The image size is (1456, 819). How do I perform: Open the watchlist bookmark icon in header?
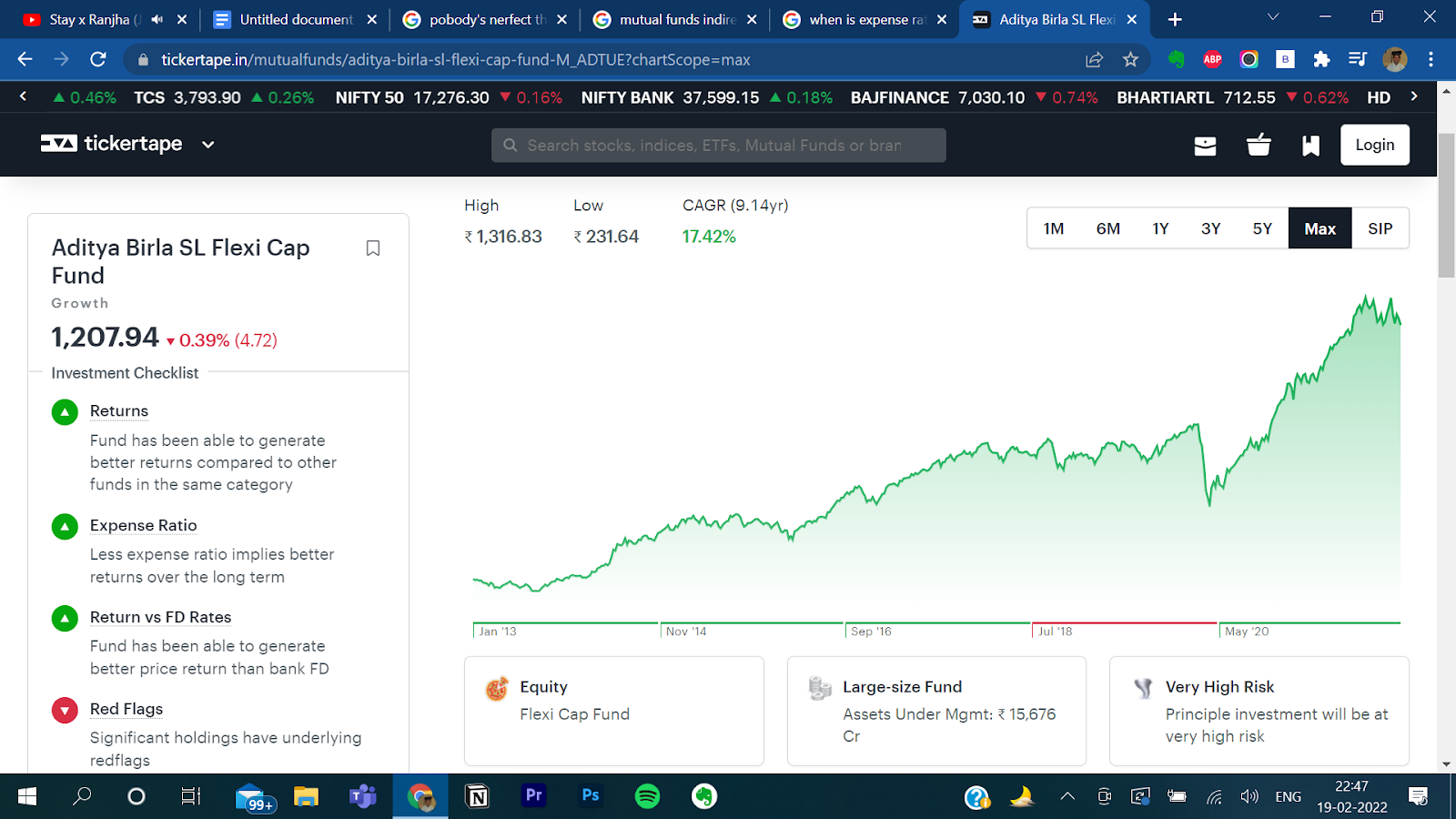tap(1310, 146)
